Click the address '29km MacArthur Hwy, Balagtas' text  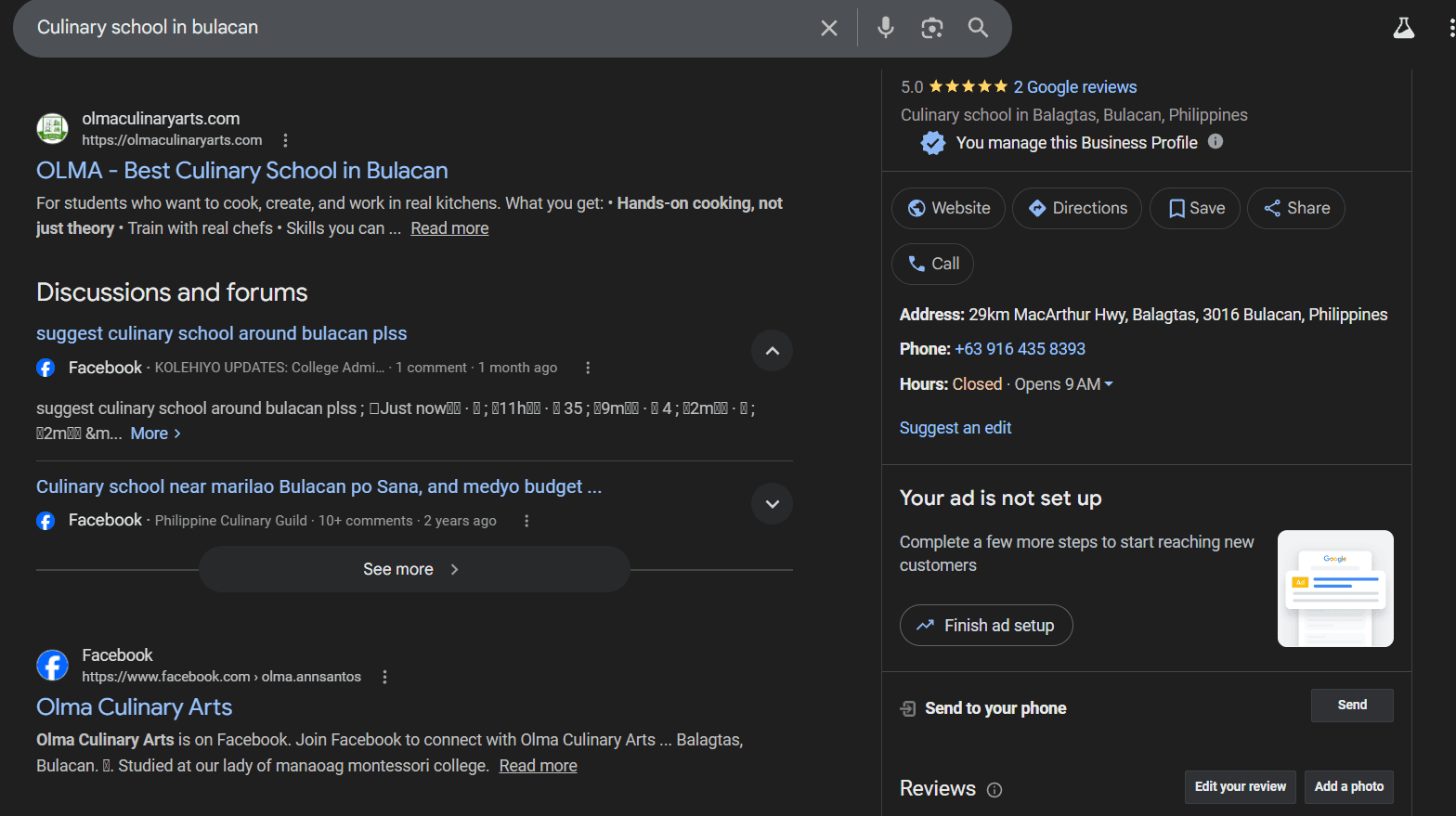click(1177, 315)
